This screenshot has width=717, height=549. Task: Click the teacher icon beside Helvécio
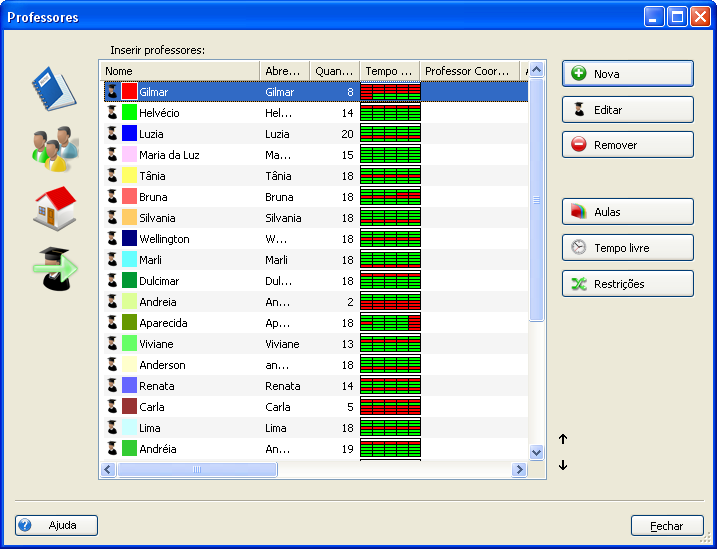(112, 113)
